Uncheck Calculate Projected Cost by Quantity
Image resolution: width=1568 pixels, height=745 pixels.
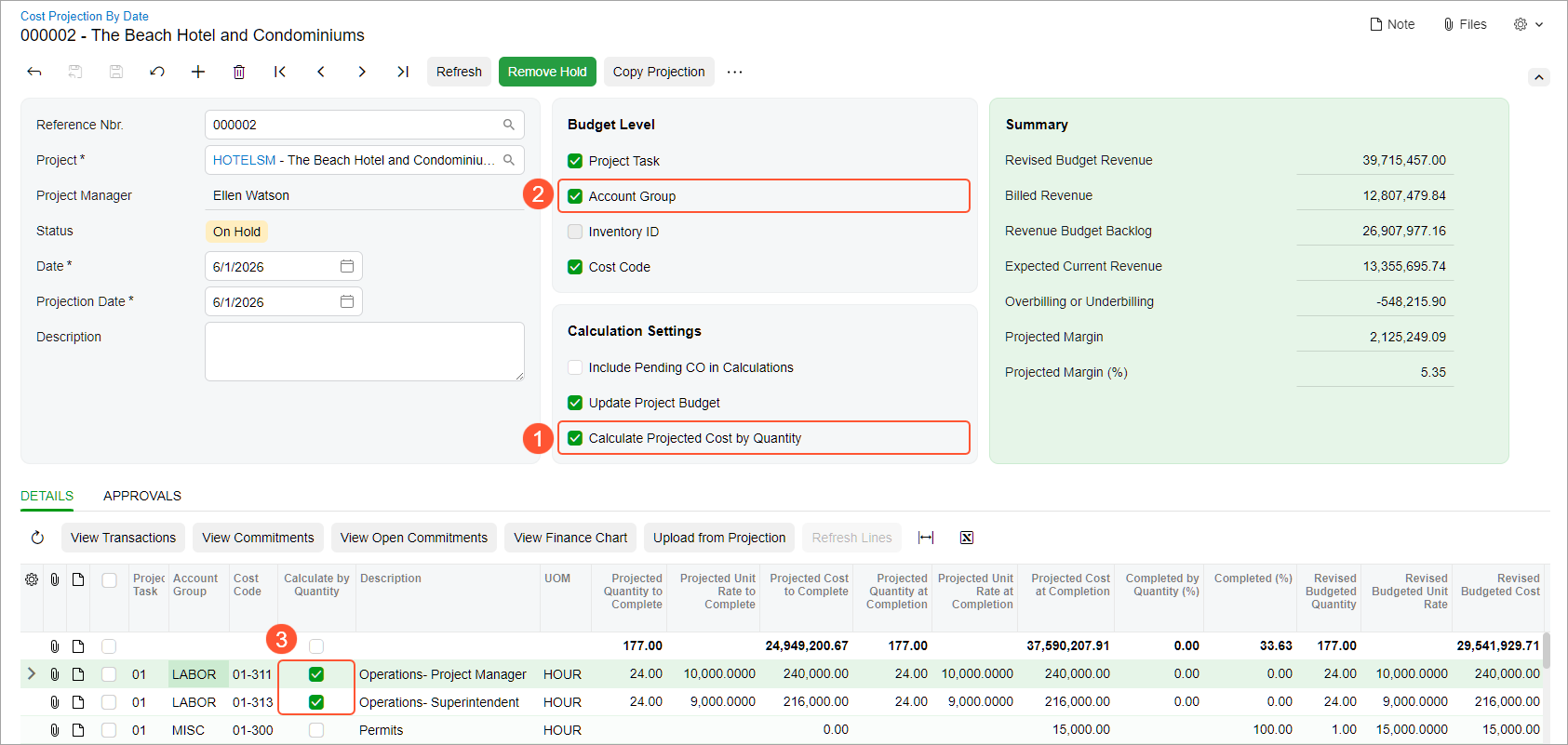click(575, 438)
